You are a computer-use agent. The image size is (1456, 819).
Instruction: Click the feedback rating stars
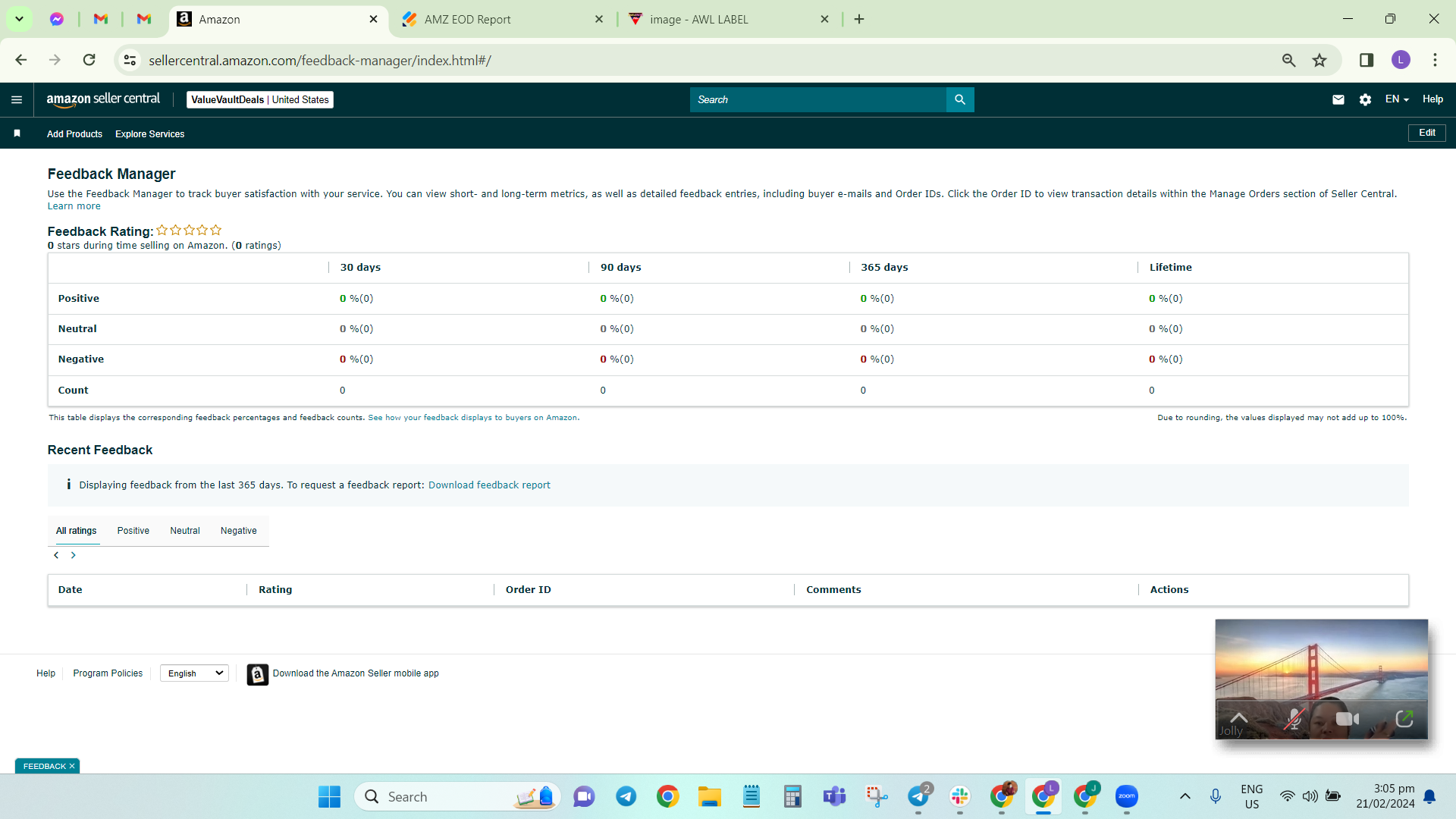coord(189,231)
